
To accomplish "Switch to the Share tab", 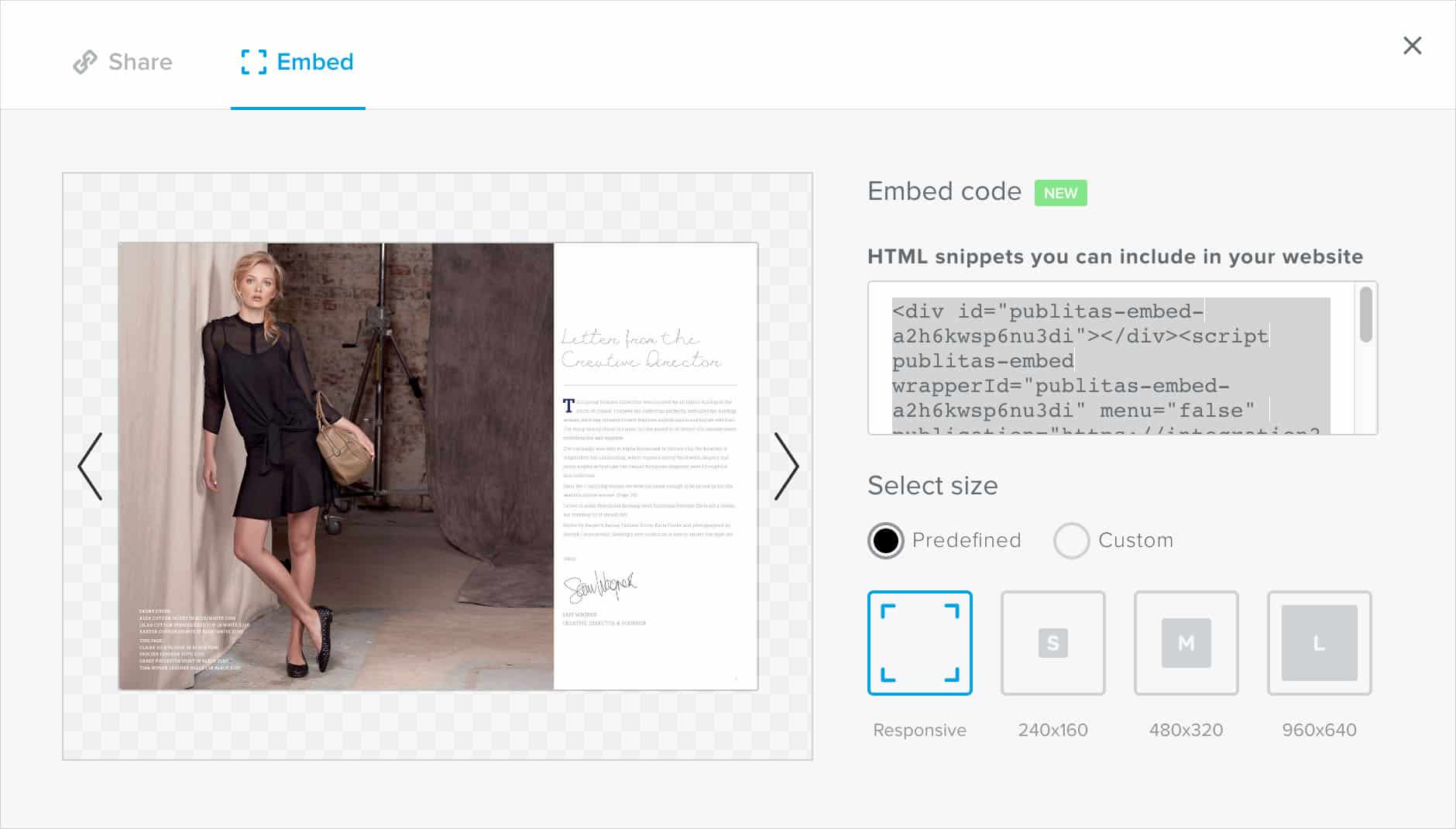I will point(139,62).
